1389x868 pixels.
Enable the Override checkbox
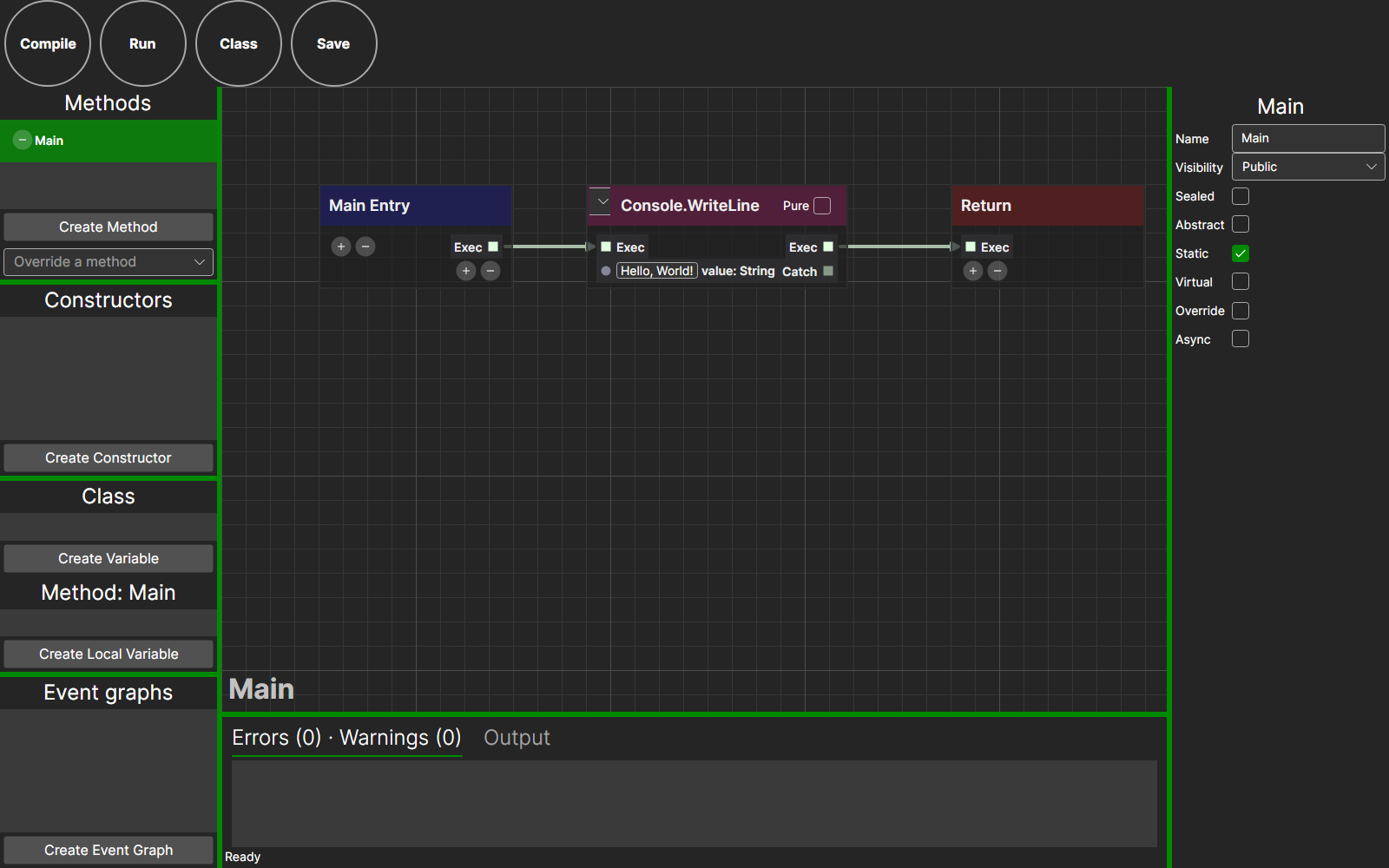[x=1241, y=311]
